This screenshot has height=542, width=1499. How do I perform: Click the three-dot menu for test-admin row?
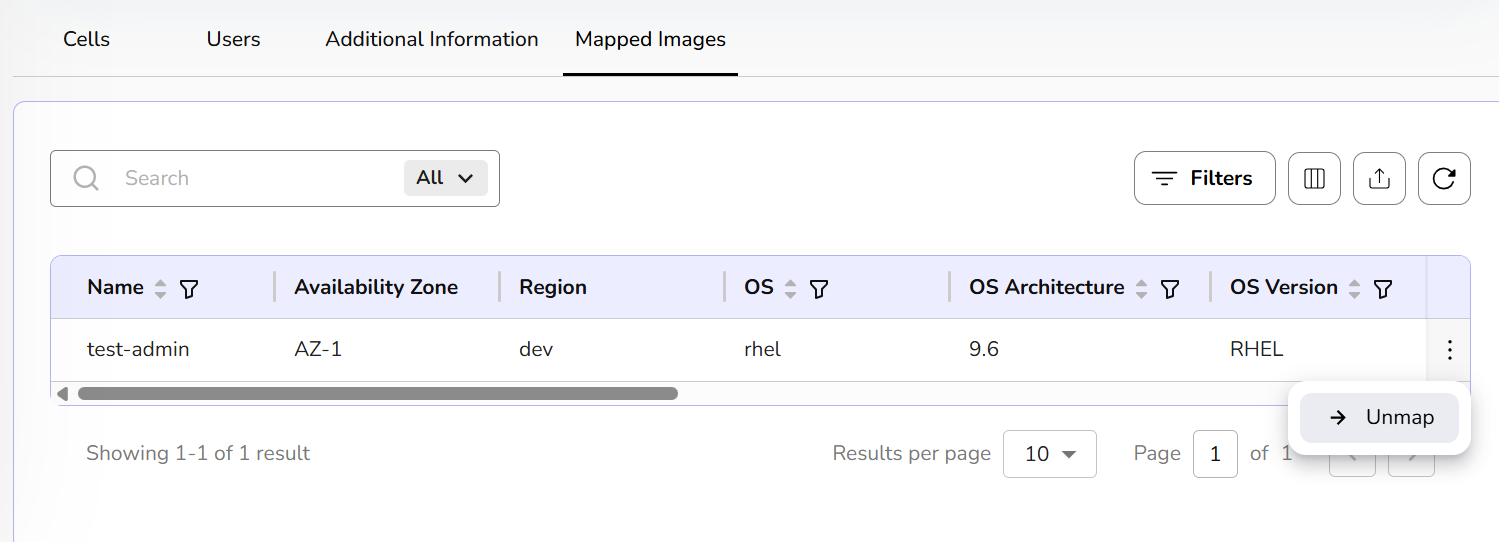click(x=1449, y=350)
